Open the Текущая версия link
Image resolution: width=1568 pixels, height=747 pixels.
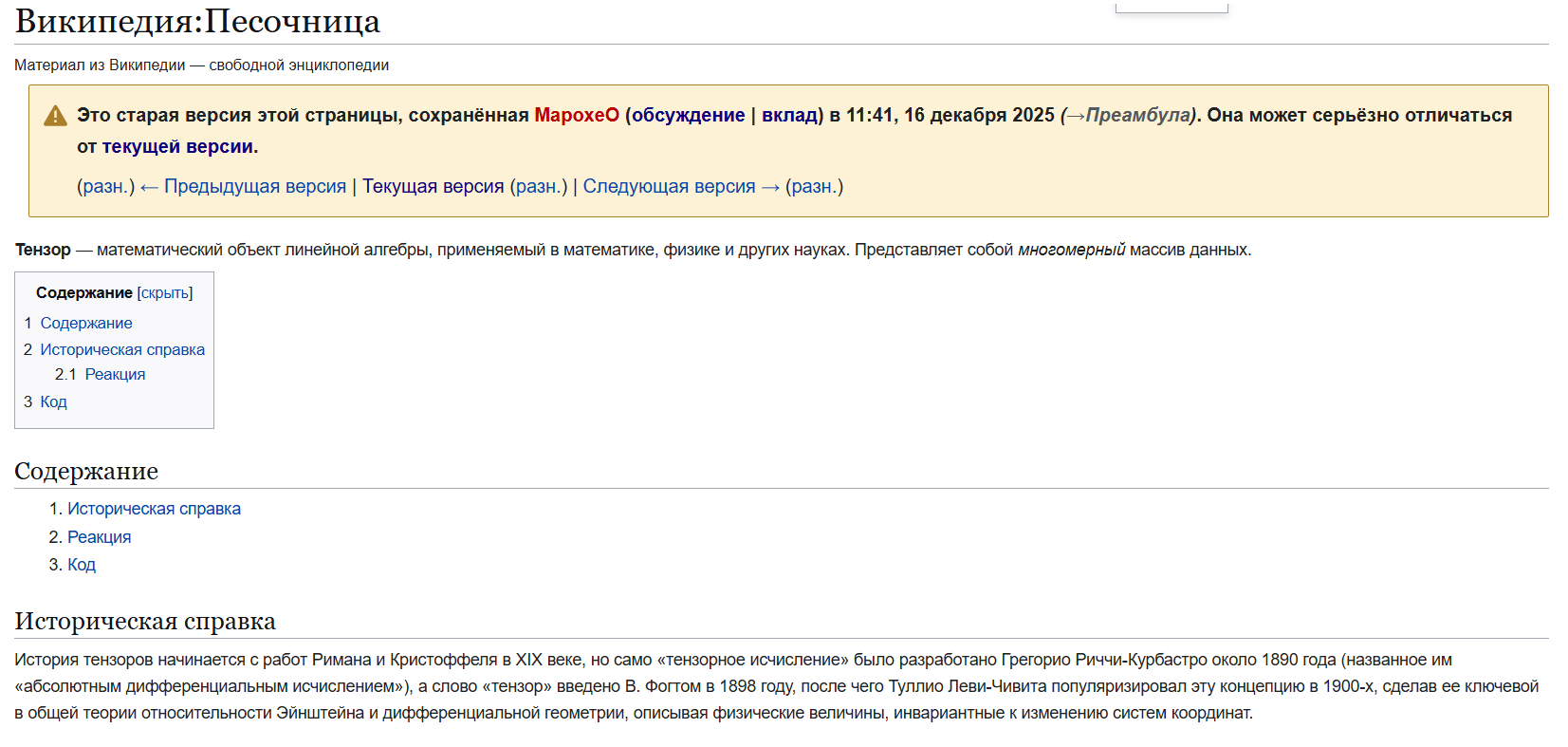(433, 186)
